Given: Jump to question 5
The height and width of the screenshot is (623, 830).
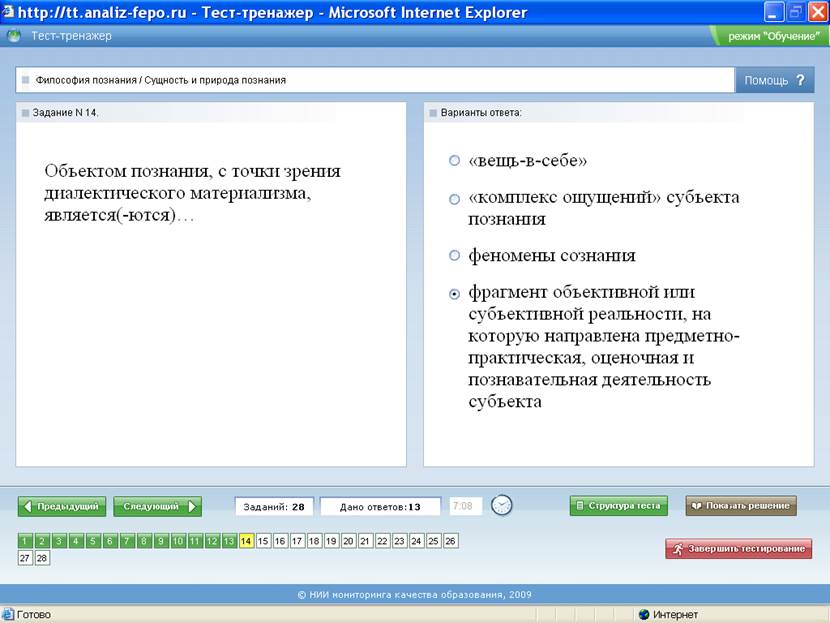Looking at the screenshot, I should [93, 541].
